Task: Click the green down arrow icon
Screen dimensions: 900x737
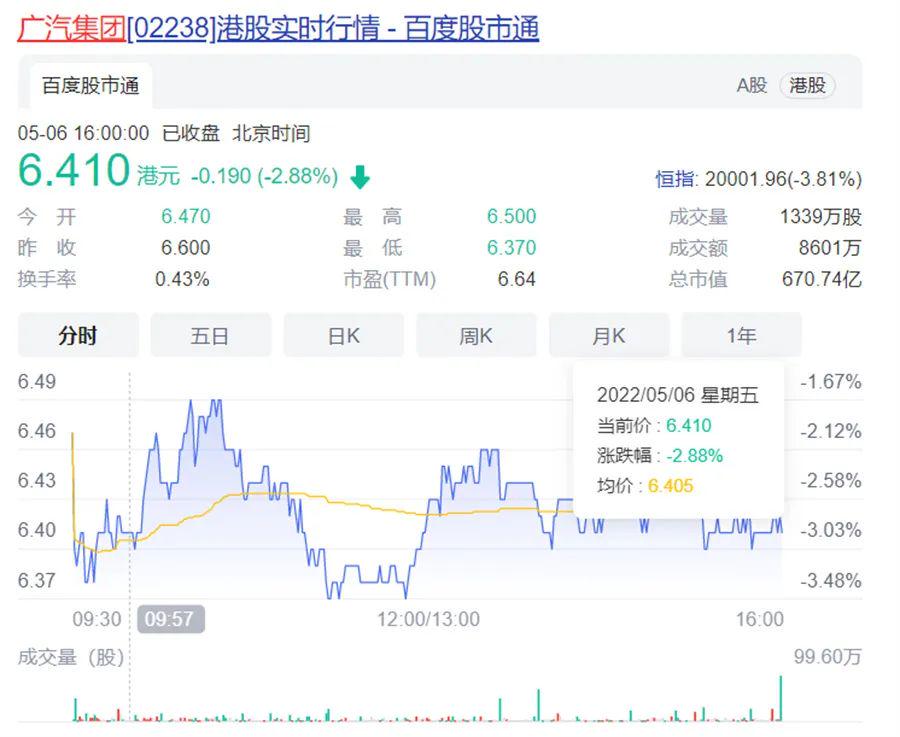Action: click(360, 178)
